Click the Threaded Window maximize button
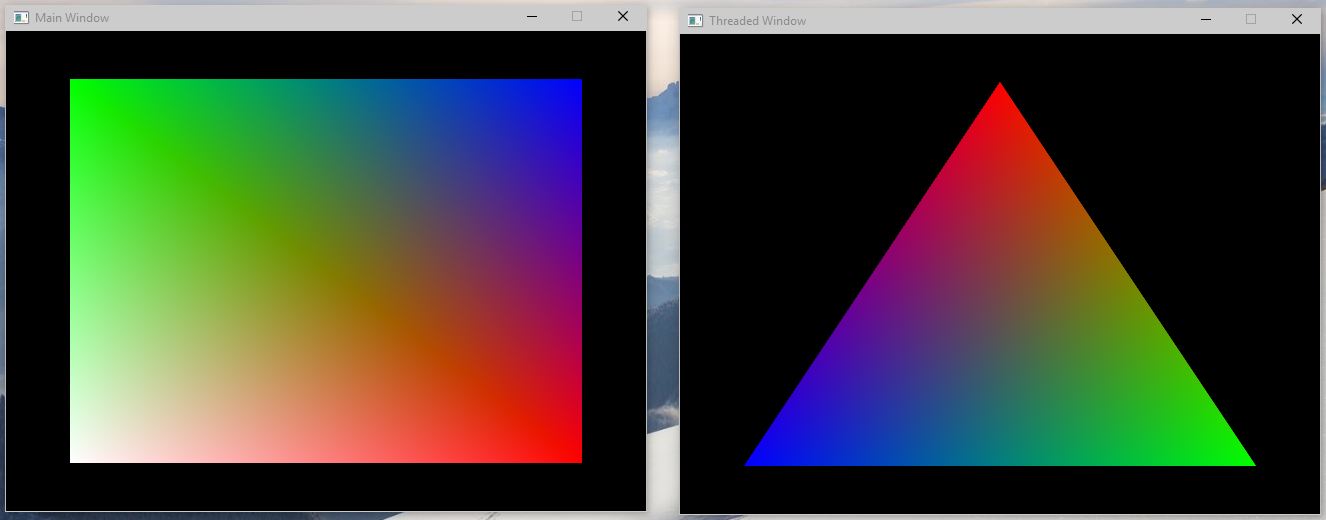 1251,20
